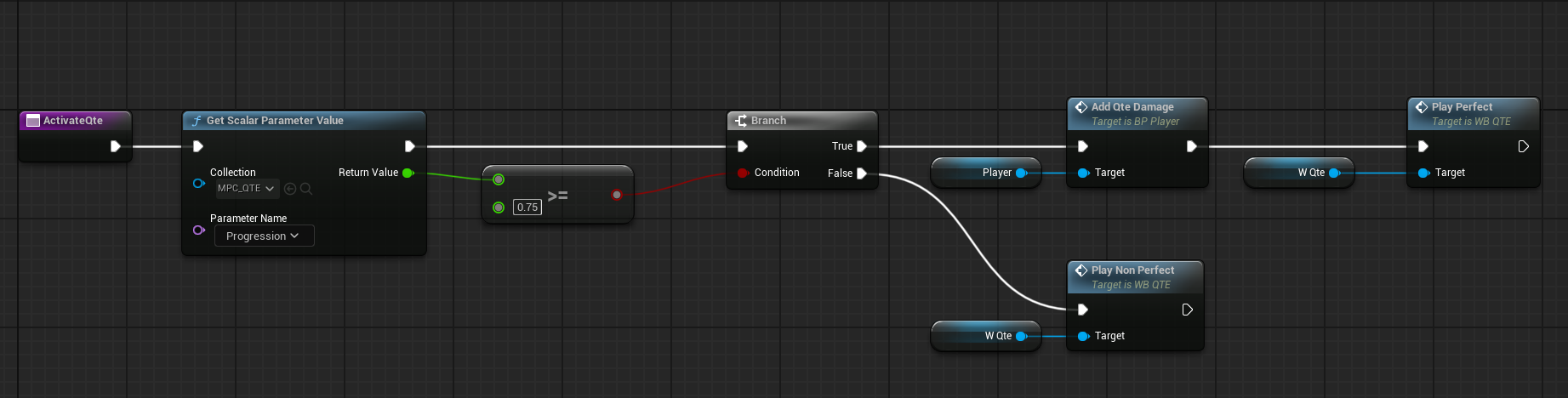Click the use-selected-asset arrow next to MPC_QTE
This screenshot has width=1568, height=398.
point(290,189)
